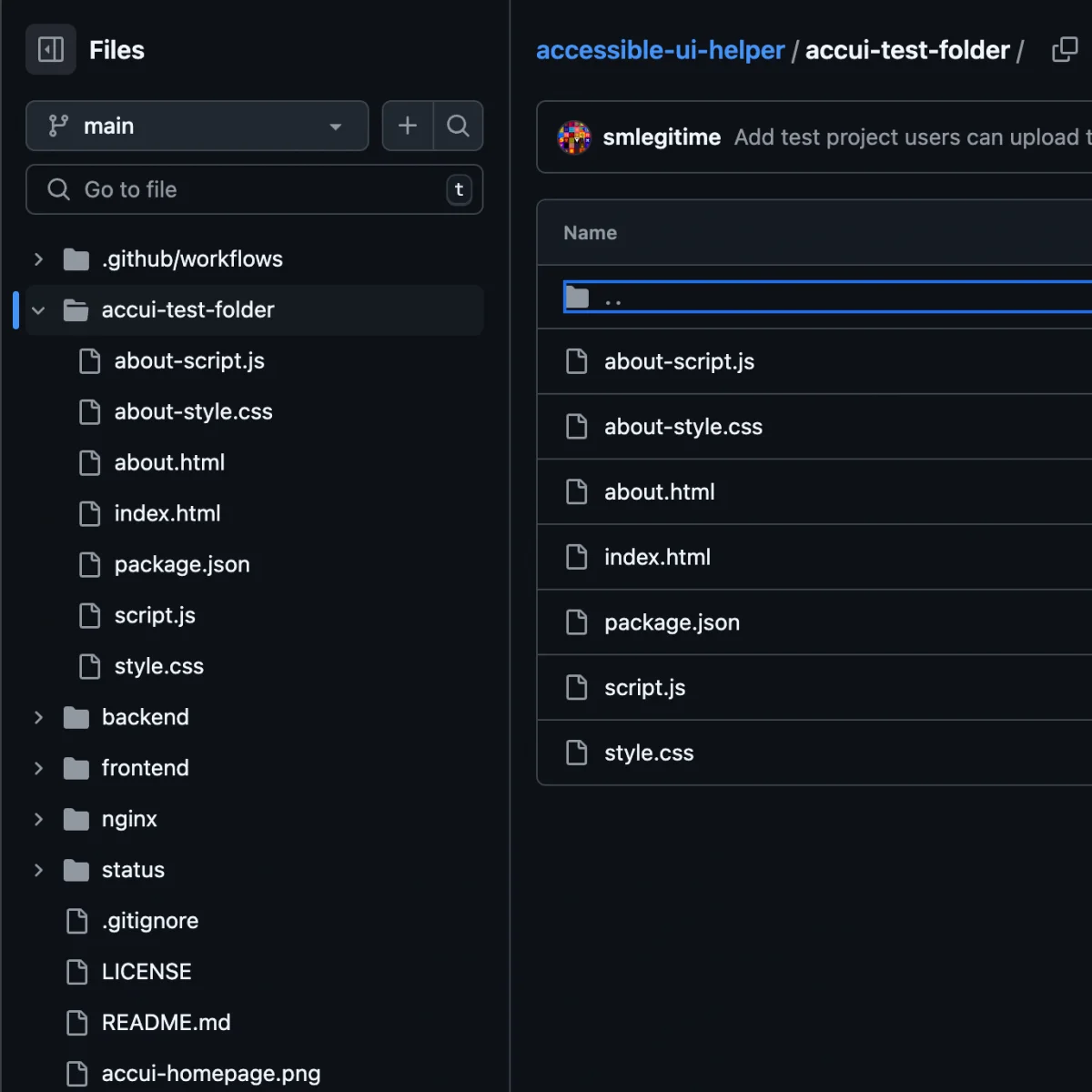1092x1092 pixels.
Task: Open package.json in the file table
Action: coord(672,623)
